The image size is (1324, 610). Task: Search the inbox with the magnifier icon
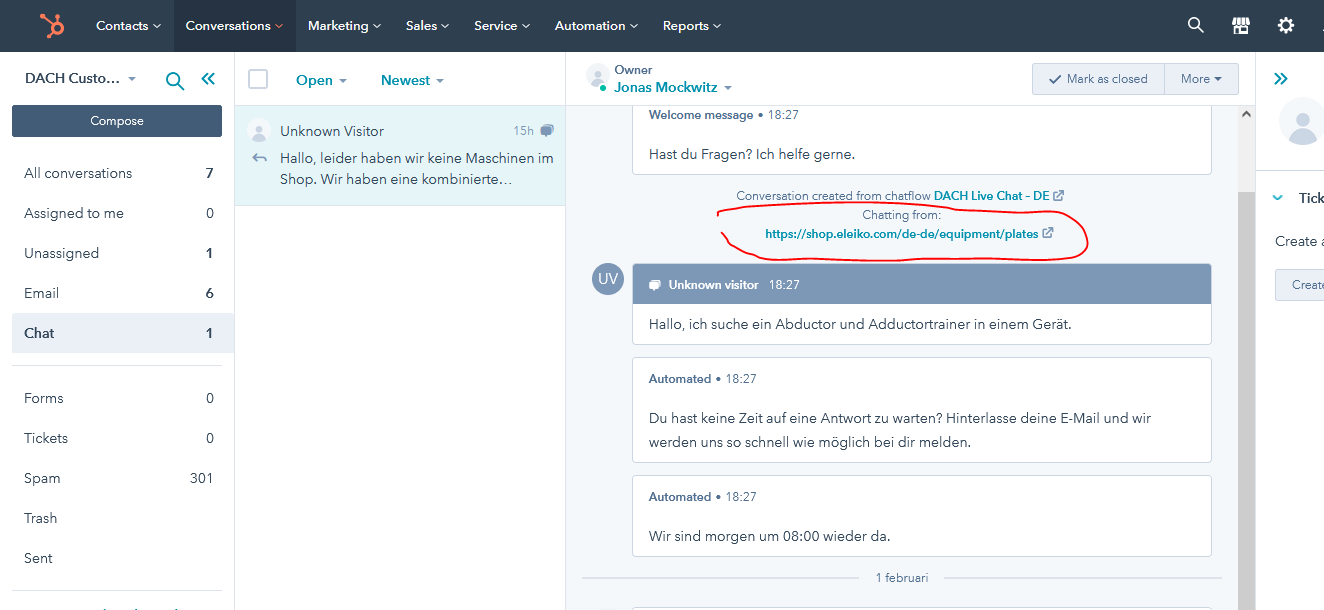point(175,81)
